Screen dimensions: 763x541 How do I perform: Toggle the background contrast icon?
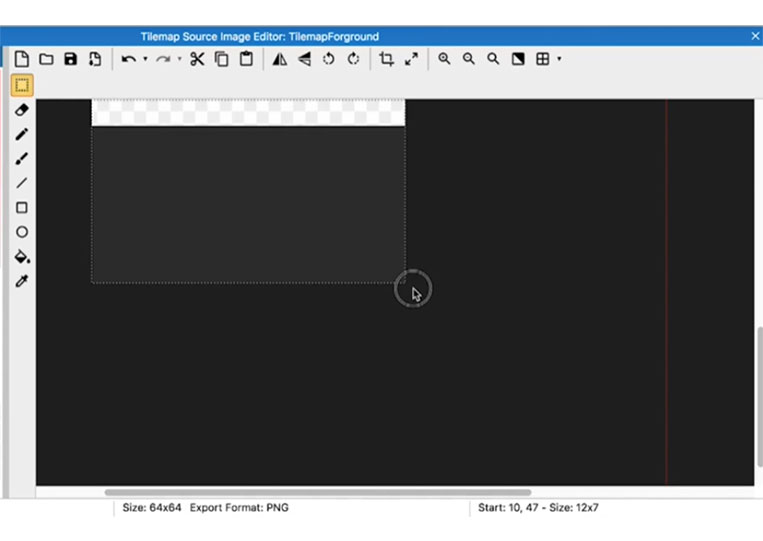coord(518,59)
